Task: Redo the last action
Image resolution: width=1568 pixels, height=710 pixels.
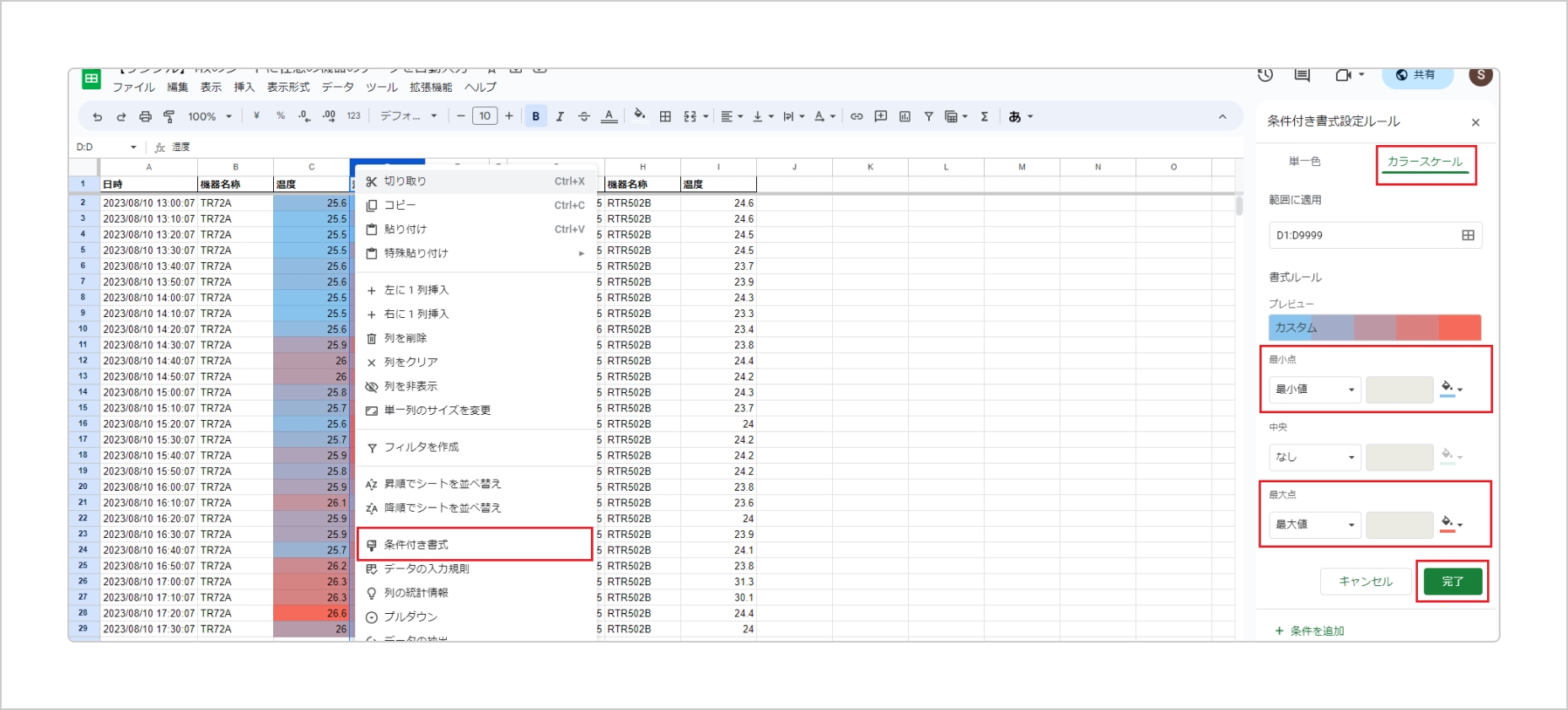Action: (121, 116)
